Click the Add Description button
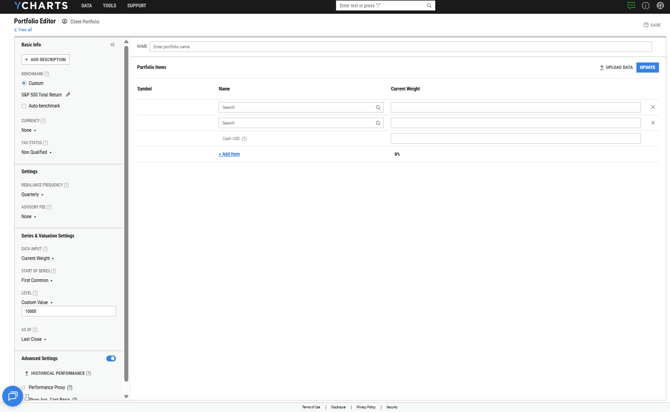 pyautogui.click(x=45, y=59)
